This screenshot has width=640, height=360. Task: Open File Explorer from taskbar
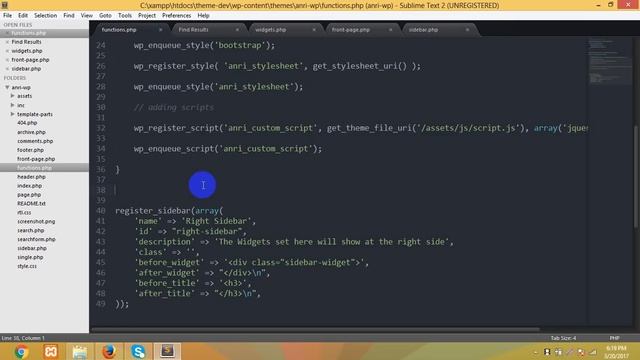[x=80, y=351]
